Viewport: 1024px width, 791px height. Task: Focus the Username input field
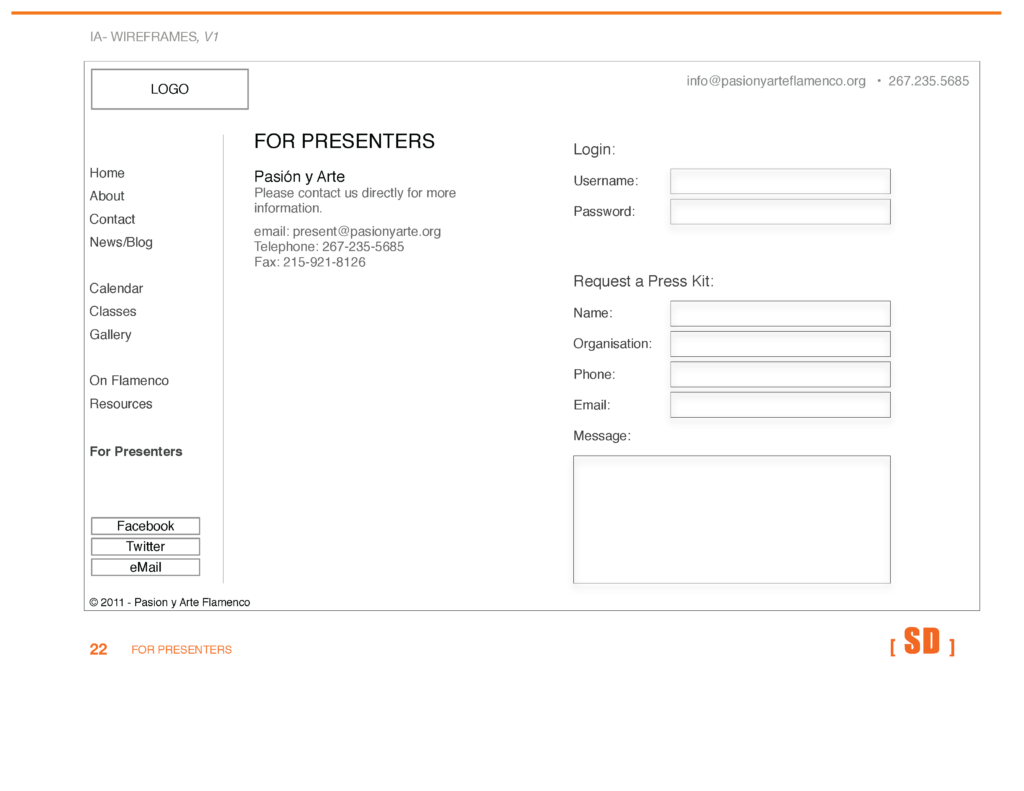pyautogui.click(x=780, y=181)
